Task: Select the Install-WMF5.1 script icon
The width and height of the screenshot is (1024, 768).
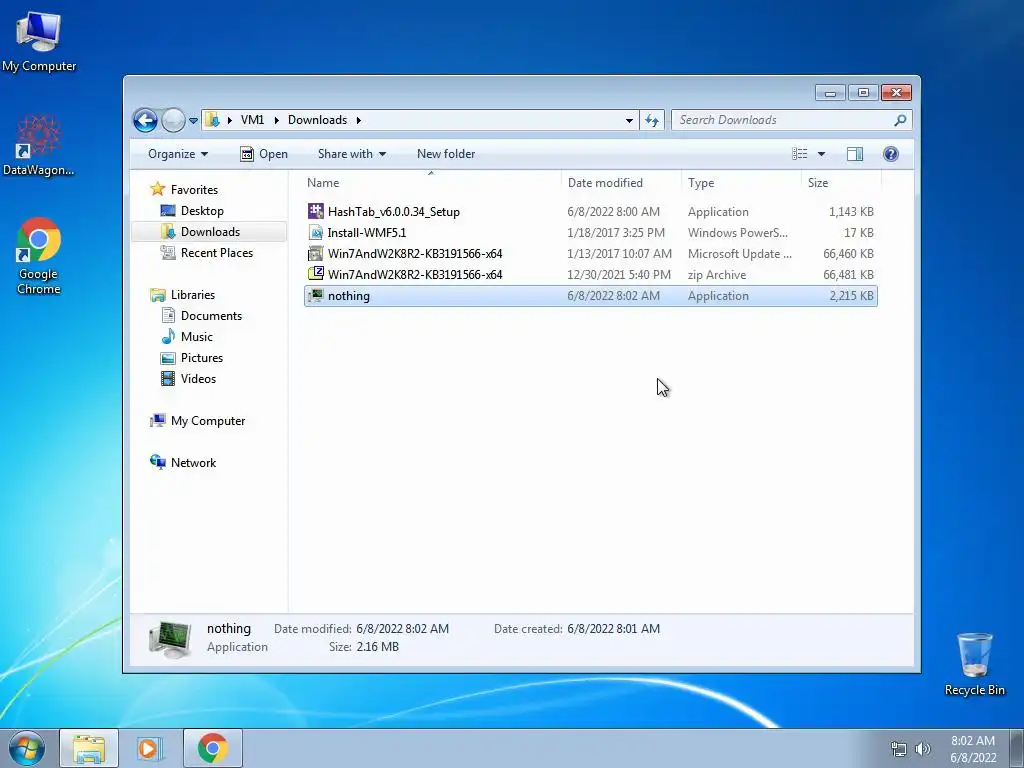Action: tap(316, 232)
